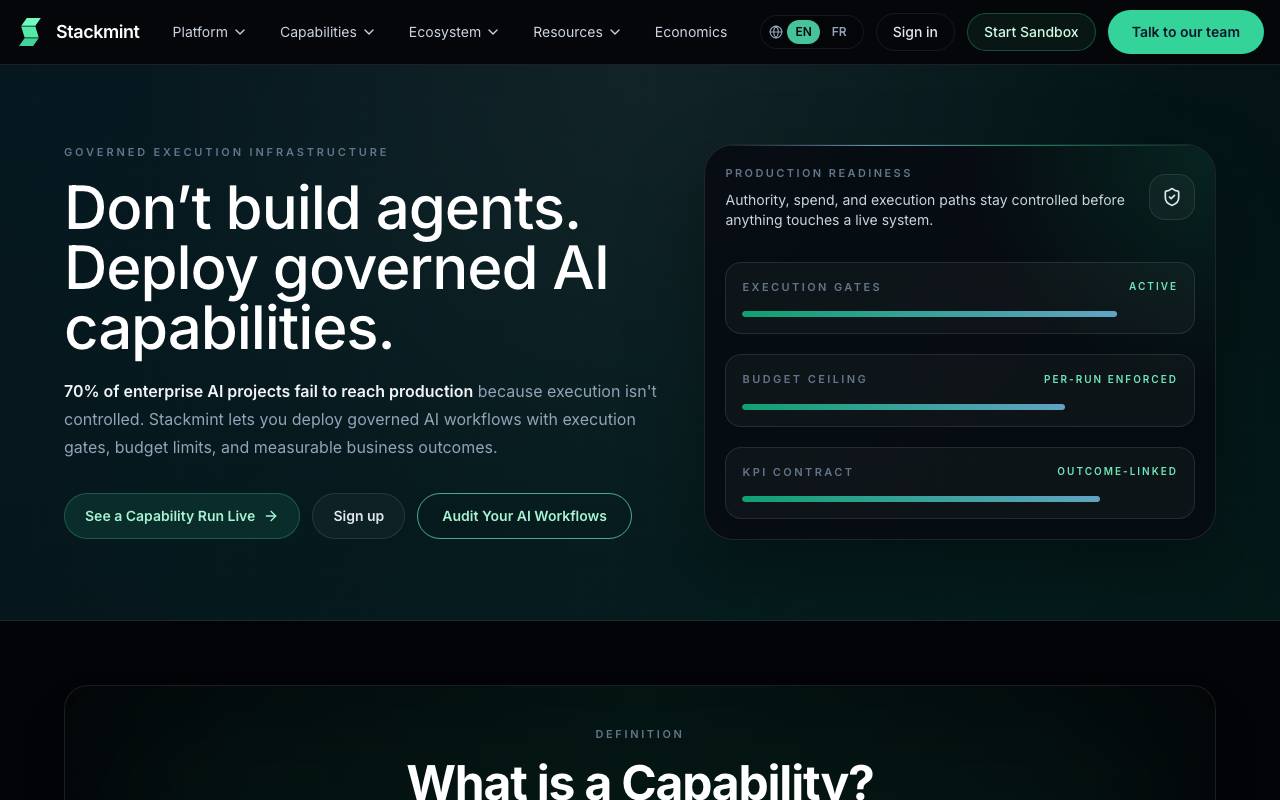Open the Resources dropdown menu
Screen dimensions: 1280x800
[x=577, y=32]
